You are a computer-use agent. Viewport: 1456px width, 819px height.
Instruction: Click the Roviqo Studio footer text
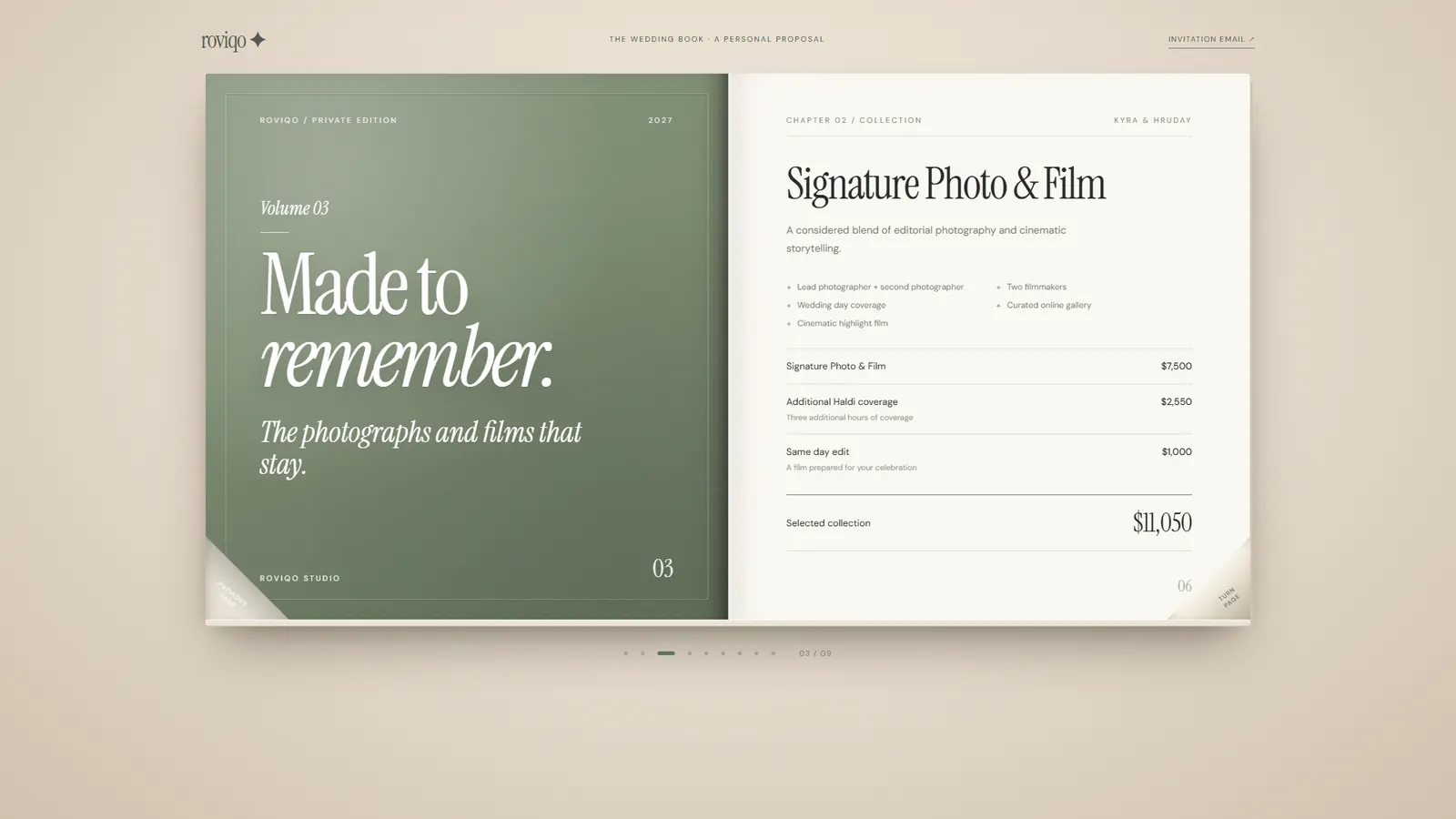[x=299, y=578]
